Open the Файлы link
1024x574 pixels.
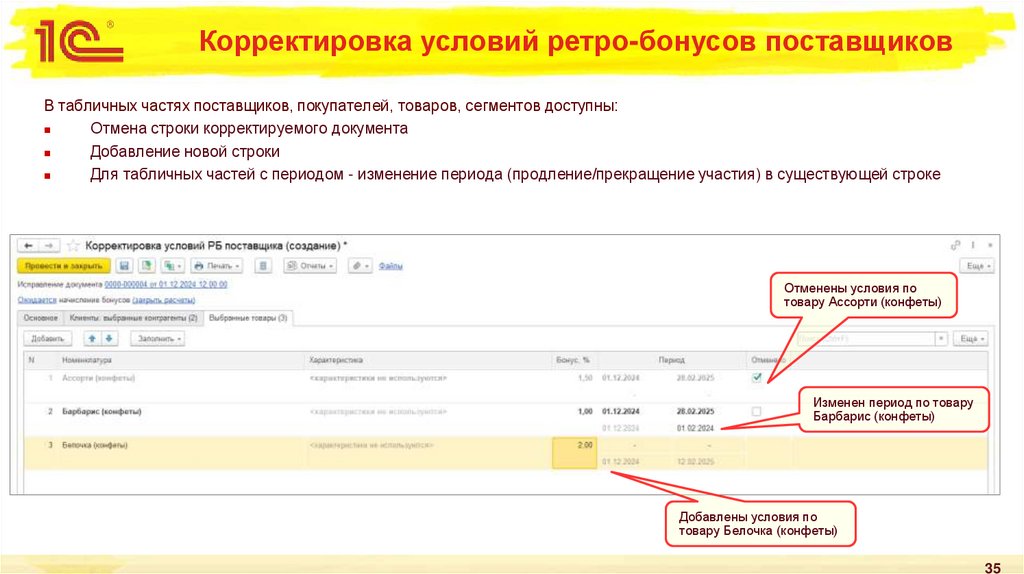(391, 266)
